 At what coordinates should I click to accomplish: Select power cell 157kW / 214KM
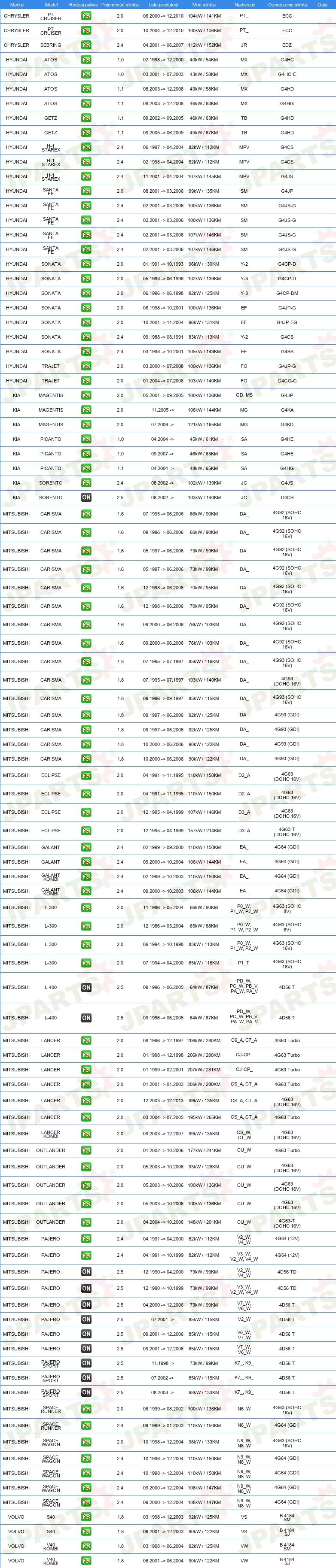204,830
